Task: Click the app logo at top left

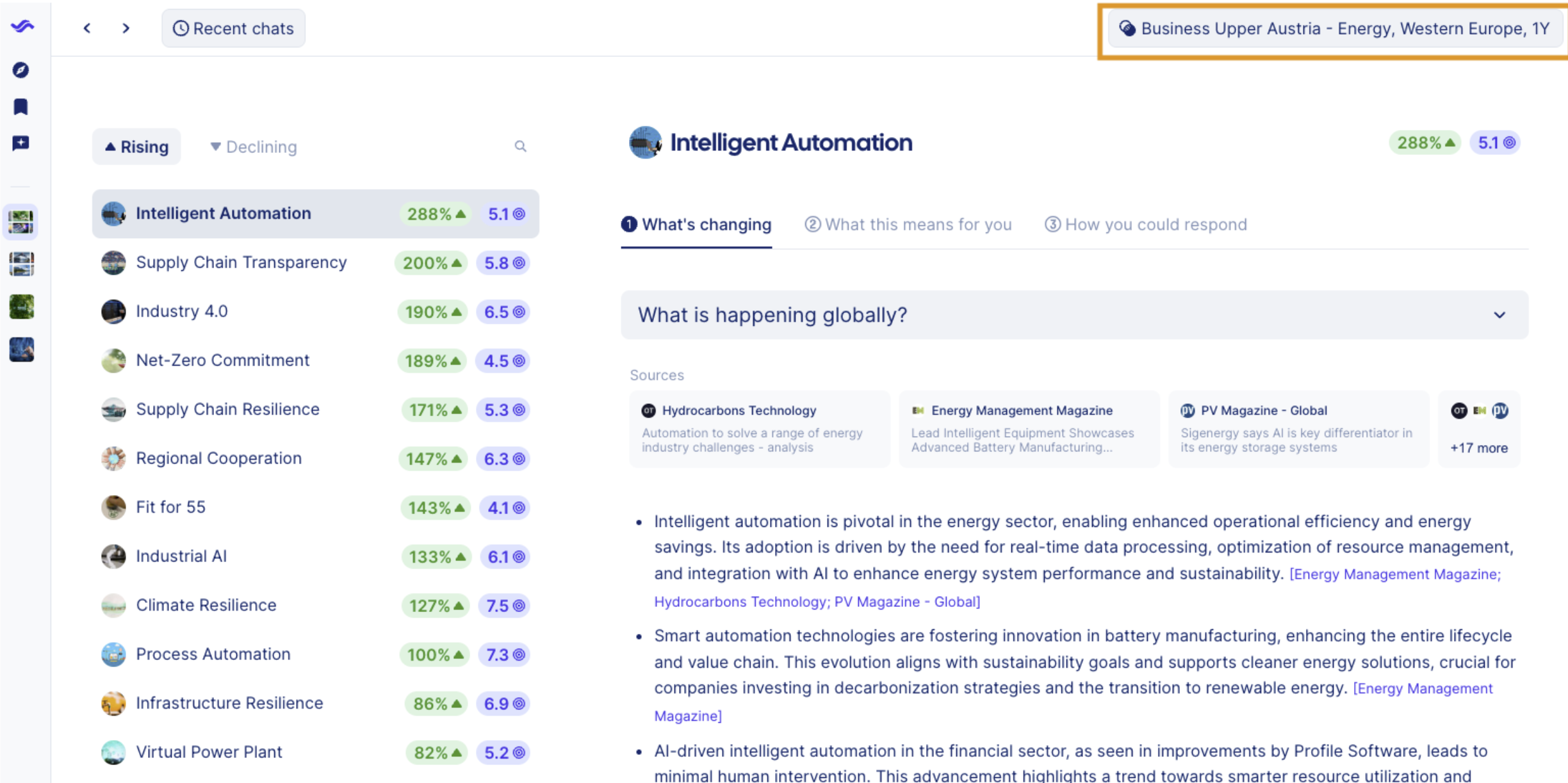Action: (x=22, y=26)
